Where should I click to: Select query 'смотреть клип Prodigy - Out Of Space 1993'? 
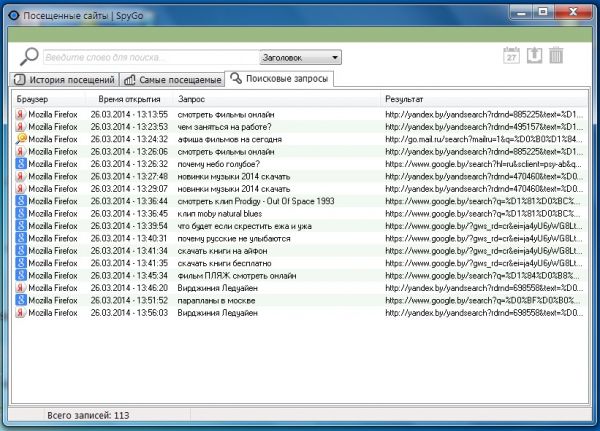pos(256,201)
